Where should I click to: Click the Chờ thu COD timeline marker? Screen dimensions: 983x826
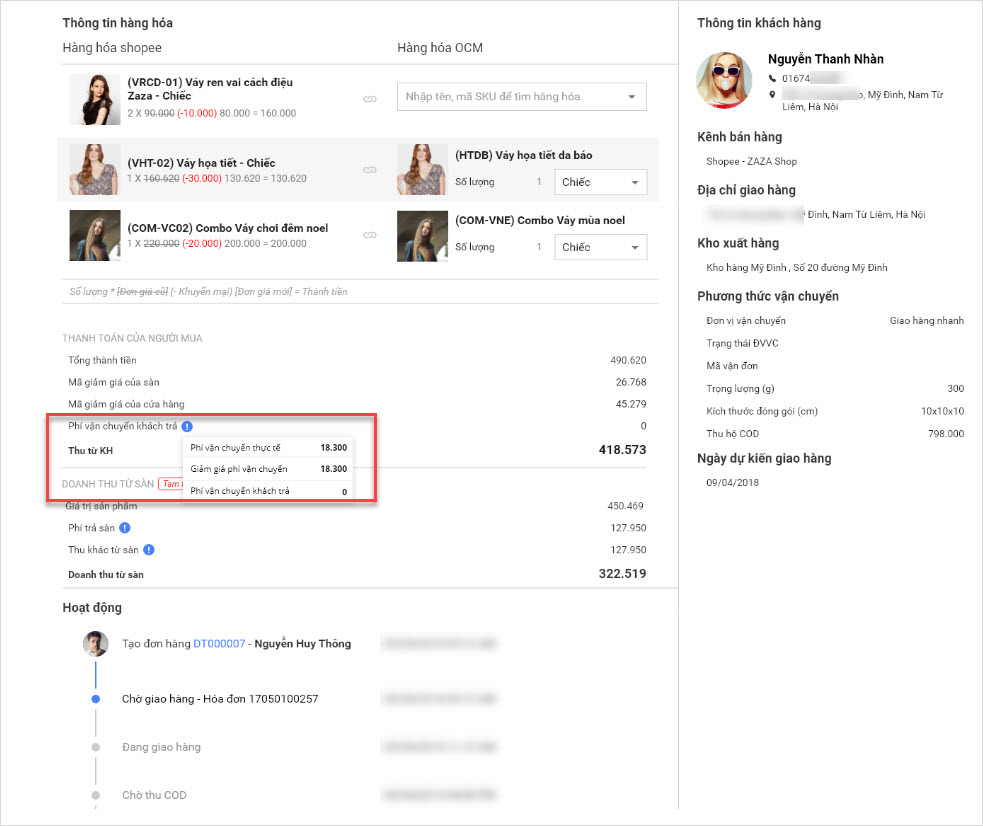point(95,795)
